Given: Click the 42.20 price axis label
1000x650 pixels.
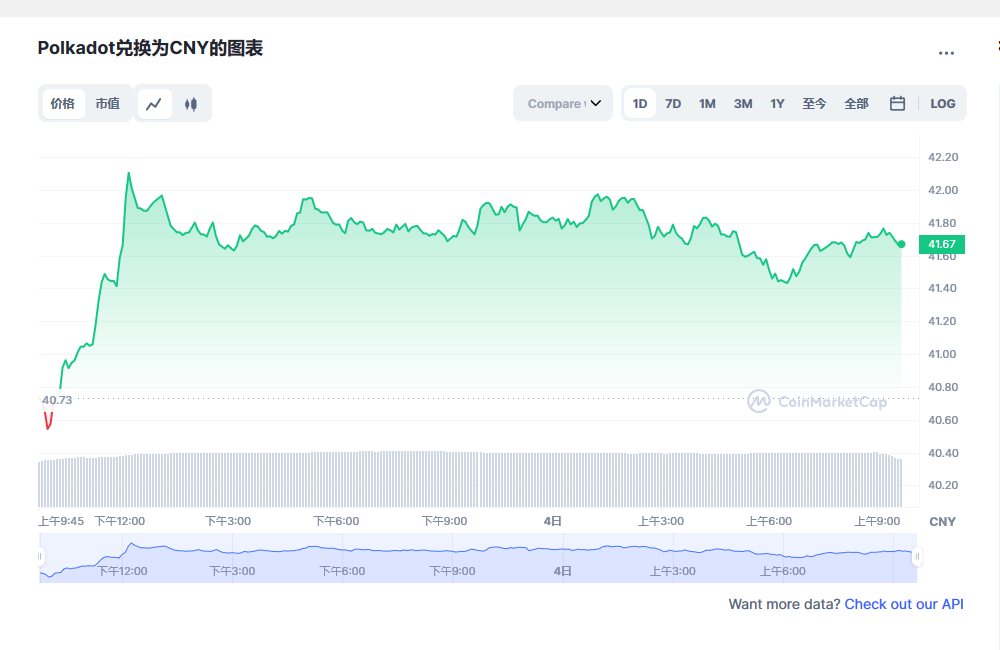Looking at the screenshot, I should click(x=943, y=158).
